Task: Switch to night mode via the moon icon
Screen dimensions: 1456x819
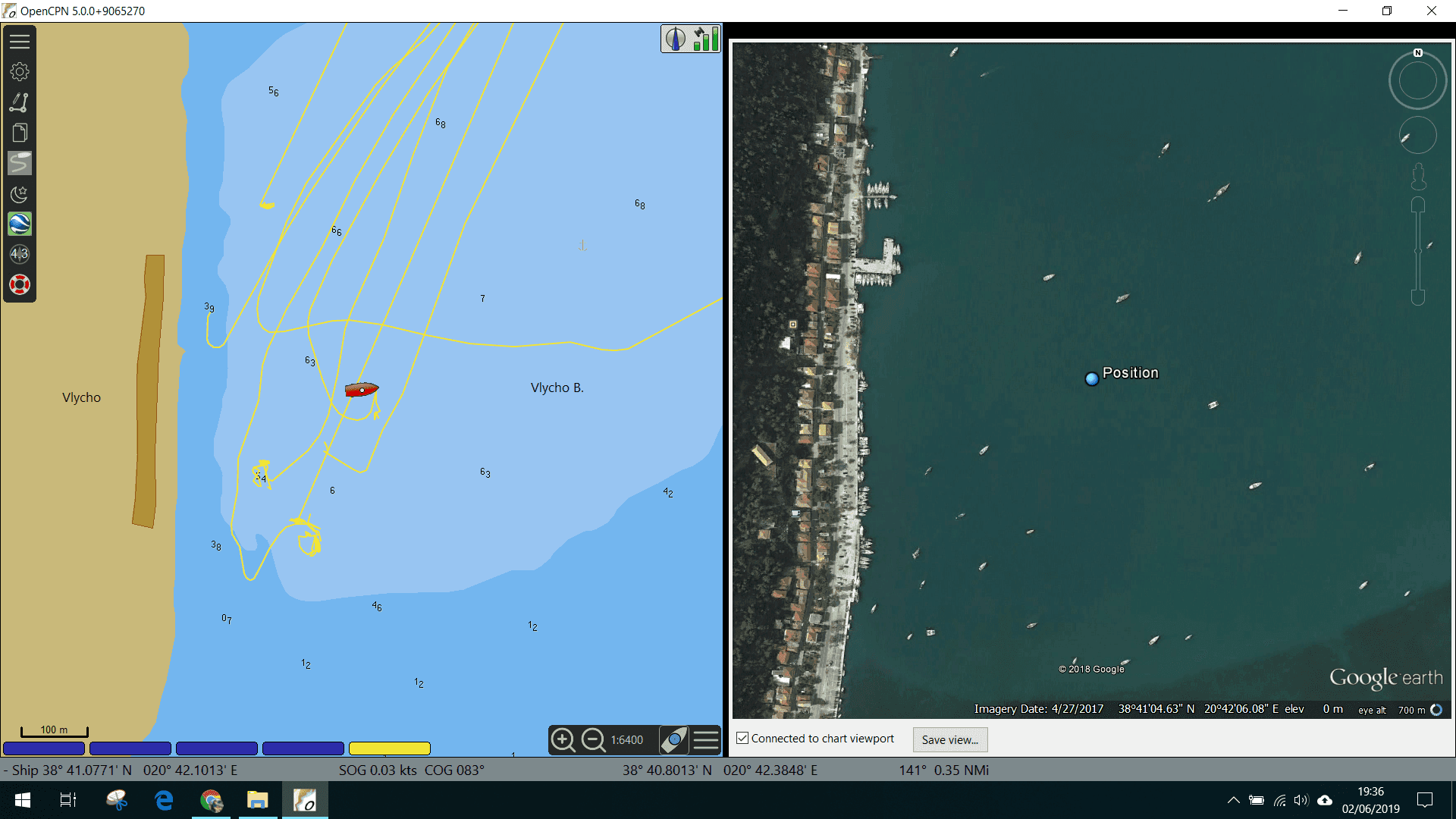Action: tap(20, 195)
